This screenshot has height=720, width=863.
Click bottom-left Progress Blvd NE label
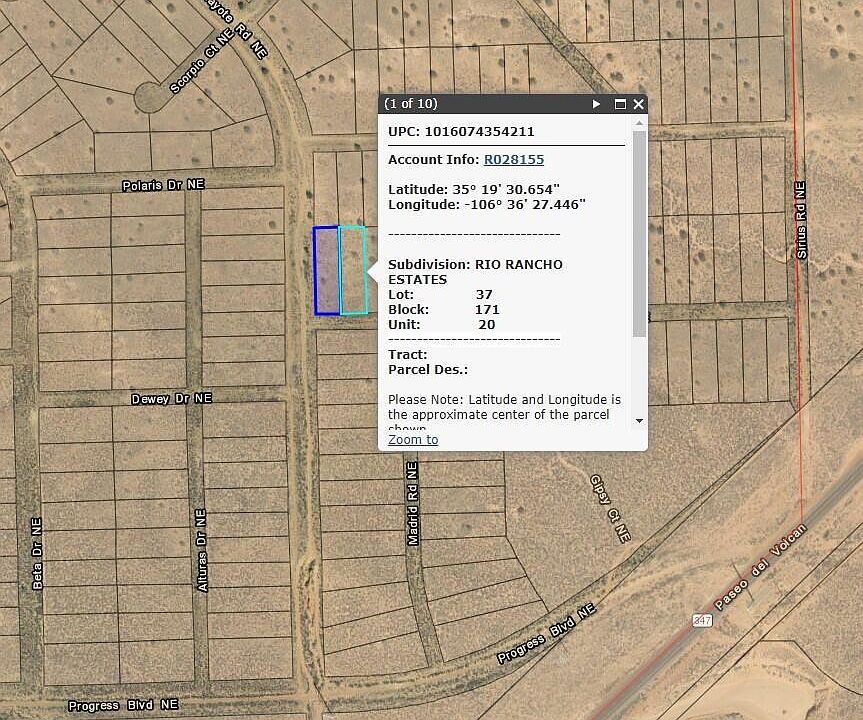pos(123,705)
